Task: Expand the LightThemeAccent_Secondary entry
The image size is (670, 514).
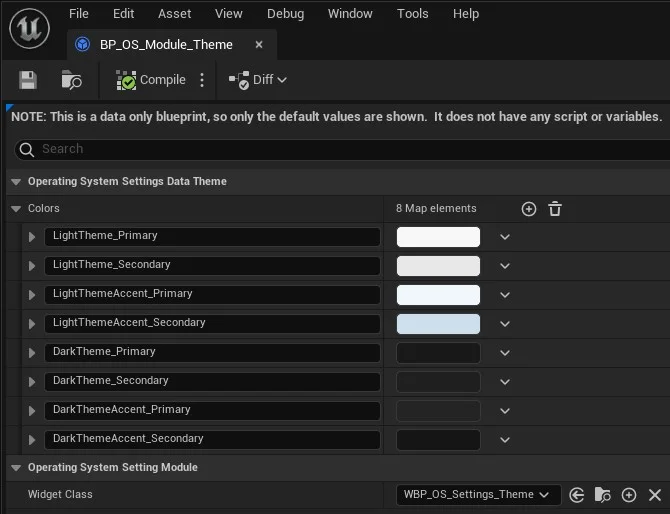Action: (32, 324)
